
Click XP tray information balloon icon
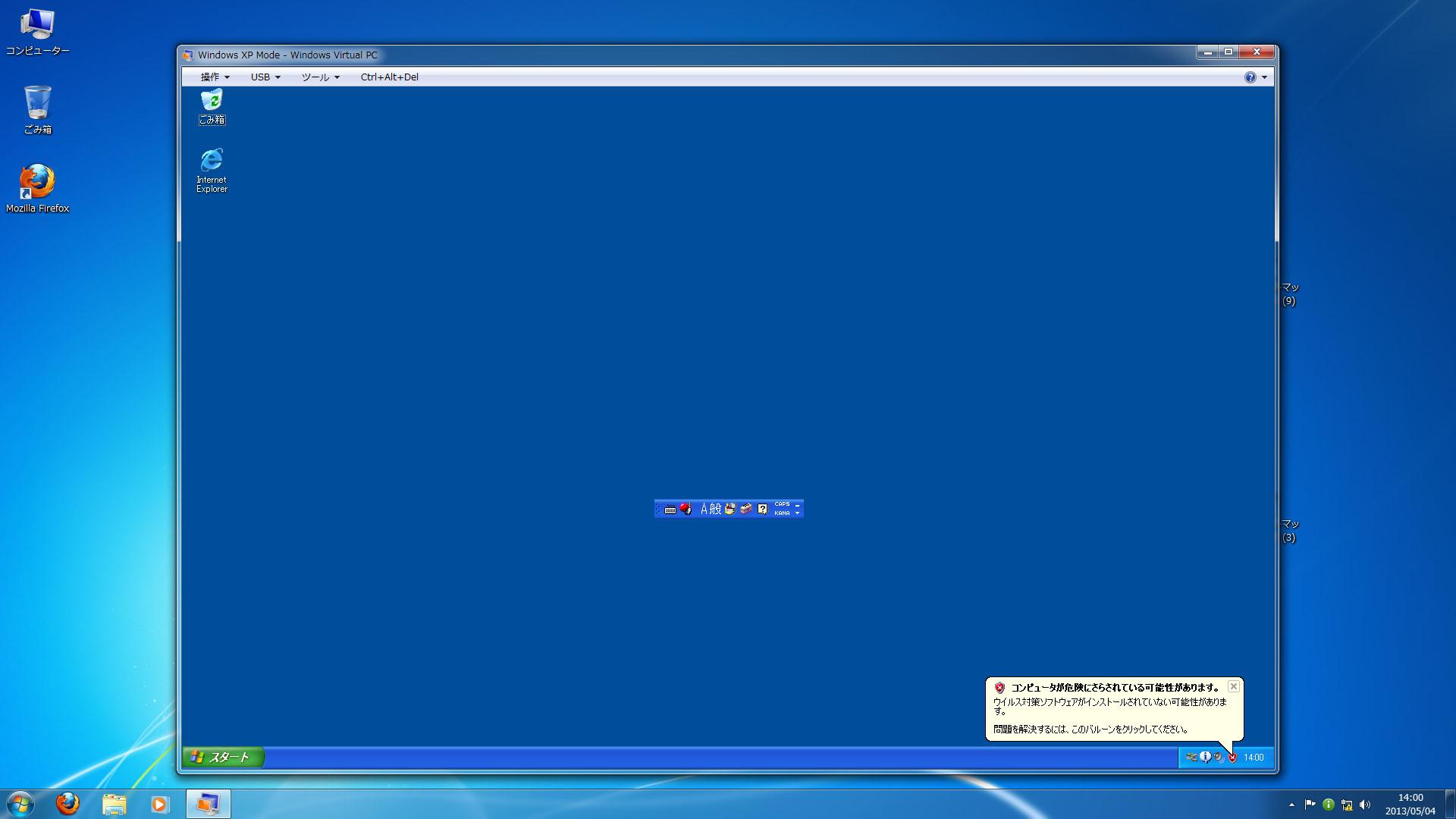[x=1205, y=757]
